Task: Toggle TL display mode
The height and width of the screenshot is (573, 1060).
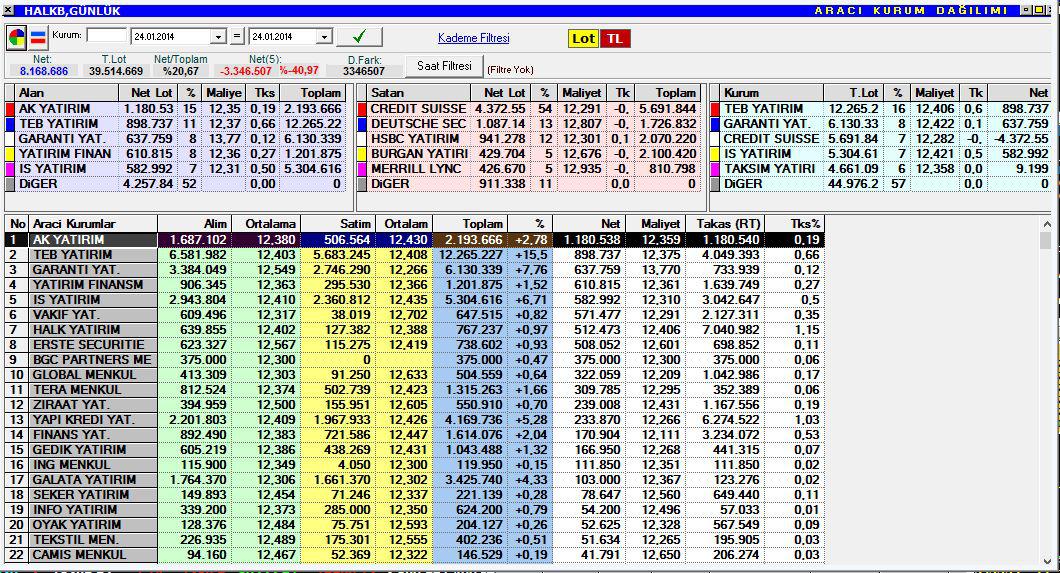Action: pyautogui.click(x=615, y=39)
